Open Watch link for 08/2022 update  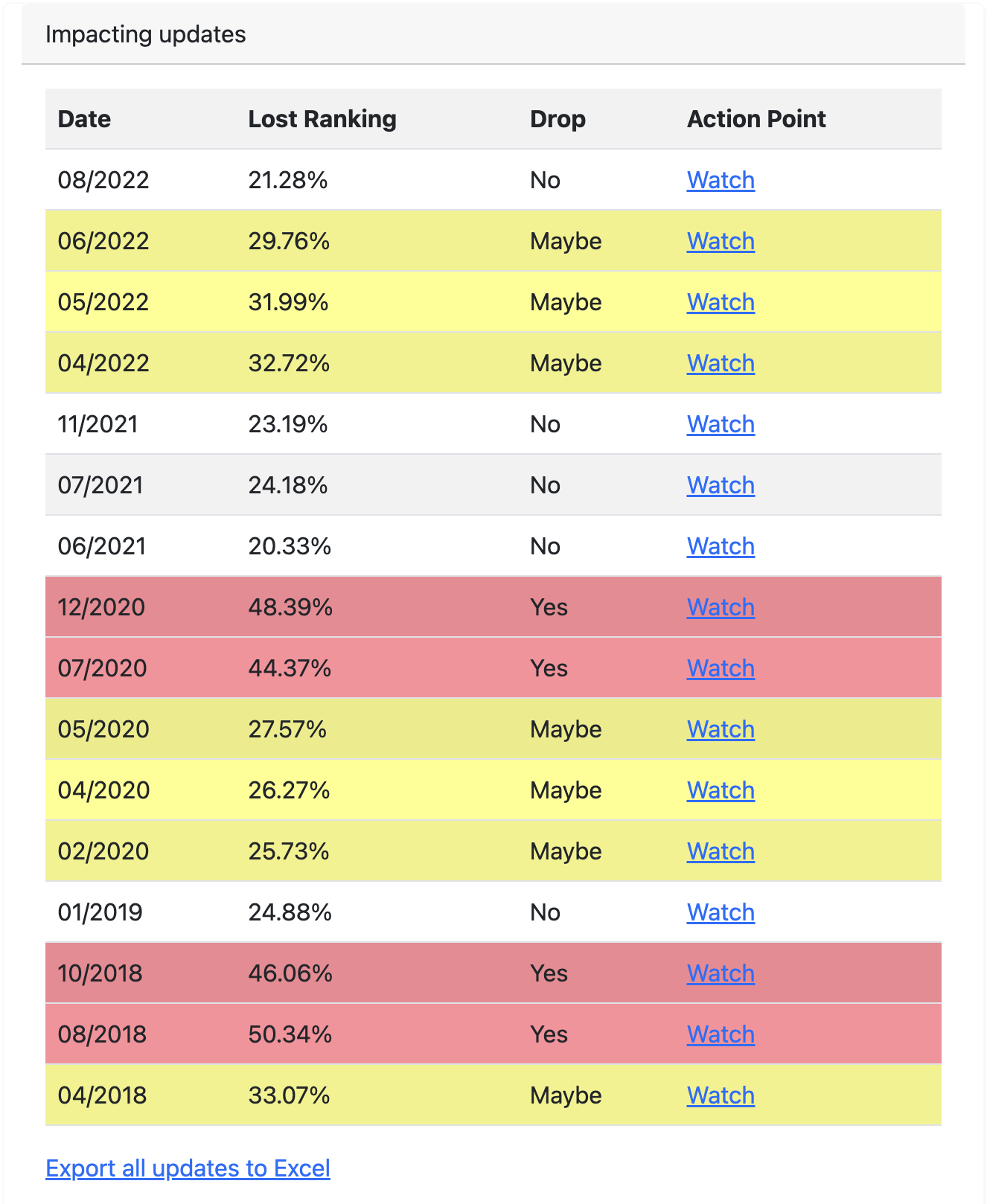click(x=721, y=180)
